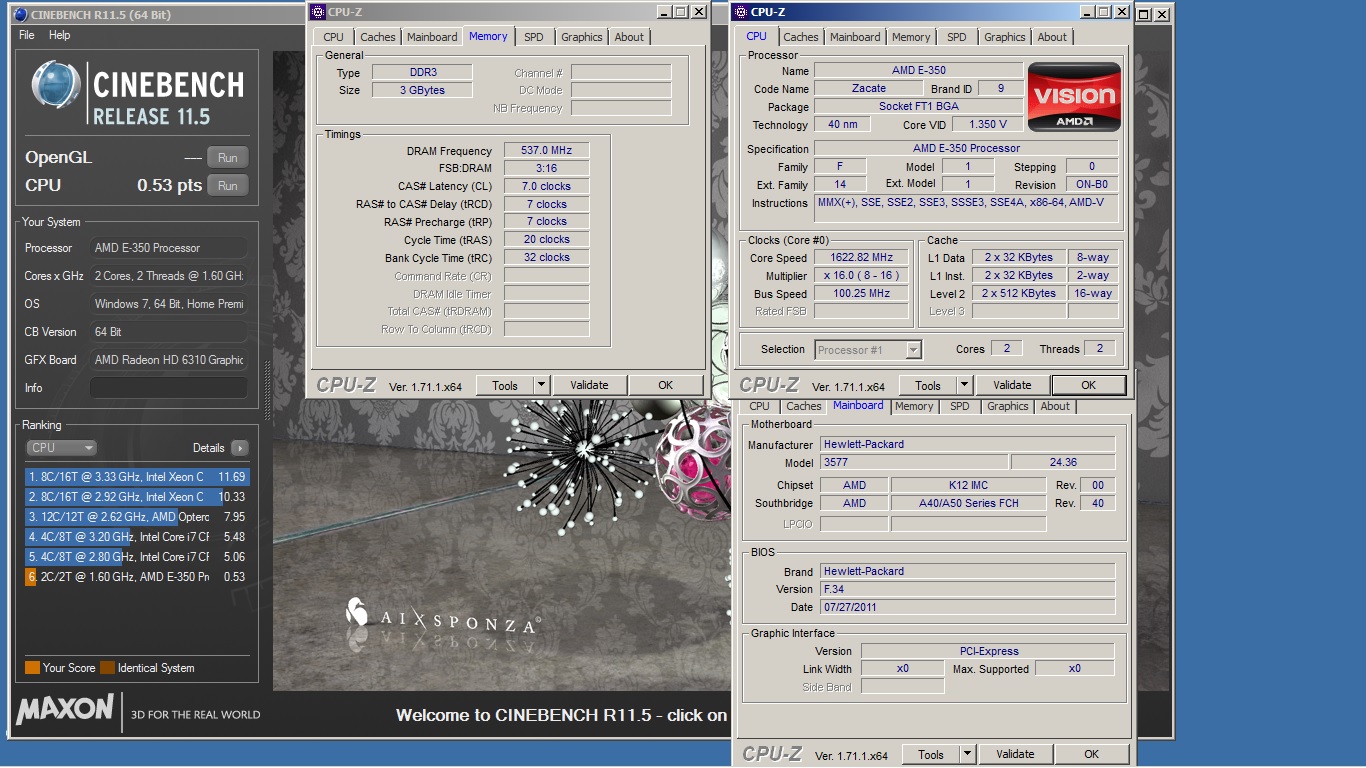Click Tools in bottom Mainboard CPU-Z window
The width and height of the screenshot is (1366, 768).
(931, 755)
